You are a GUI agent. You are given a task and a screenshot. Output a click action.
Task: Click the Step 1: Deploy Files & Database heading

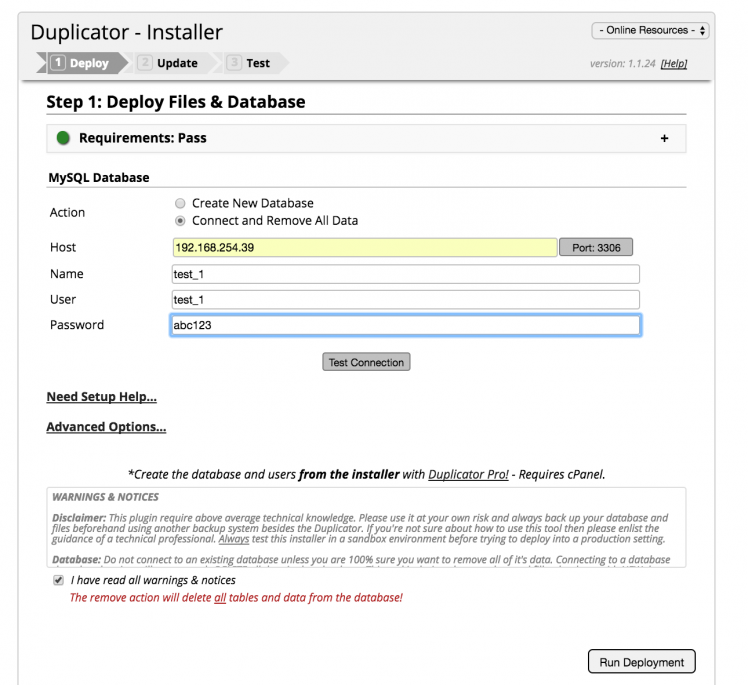click(176, 102)
